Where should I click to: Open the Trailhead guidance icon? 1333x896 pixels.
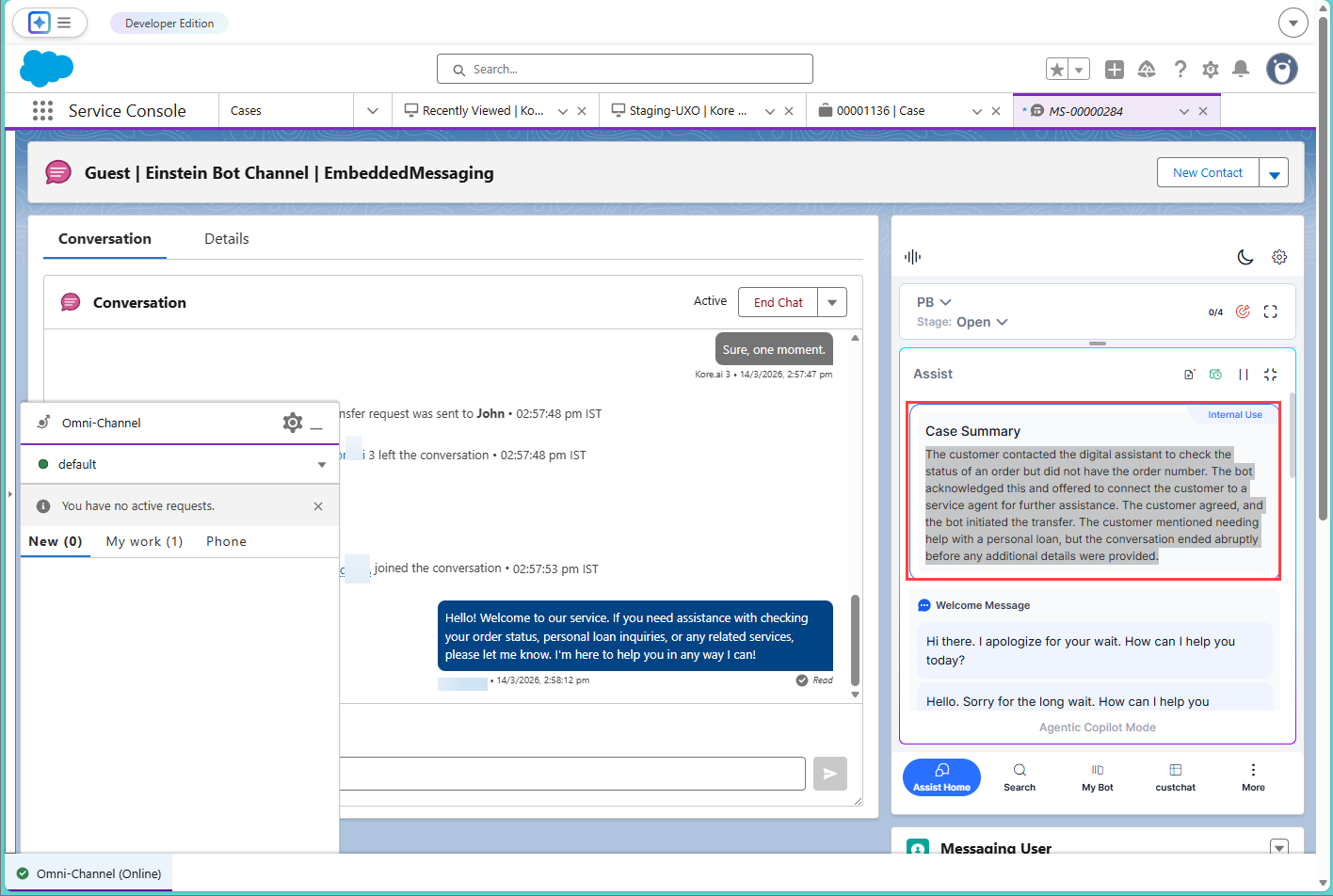1147,70
